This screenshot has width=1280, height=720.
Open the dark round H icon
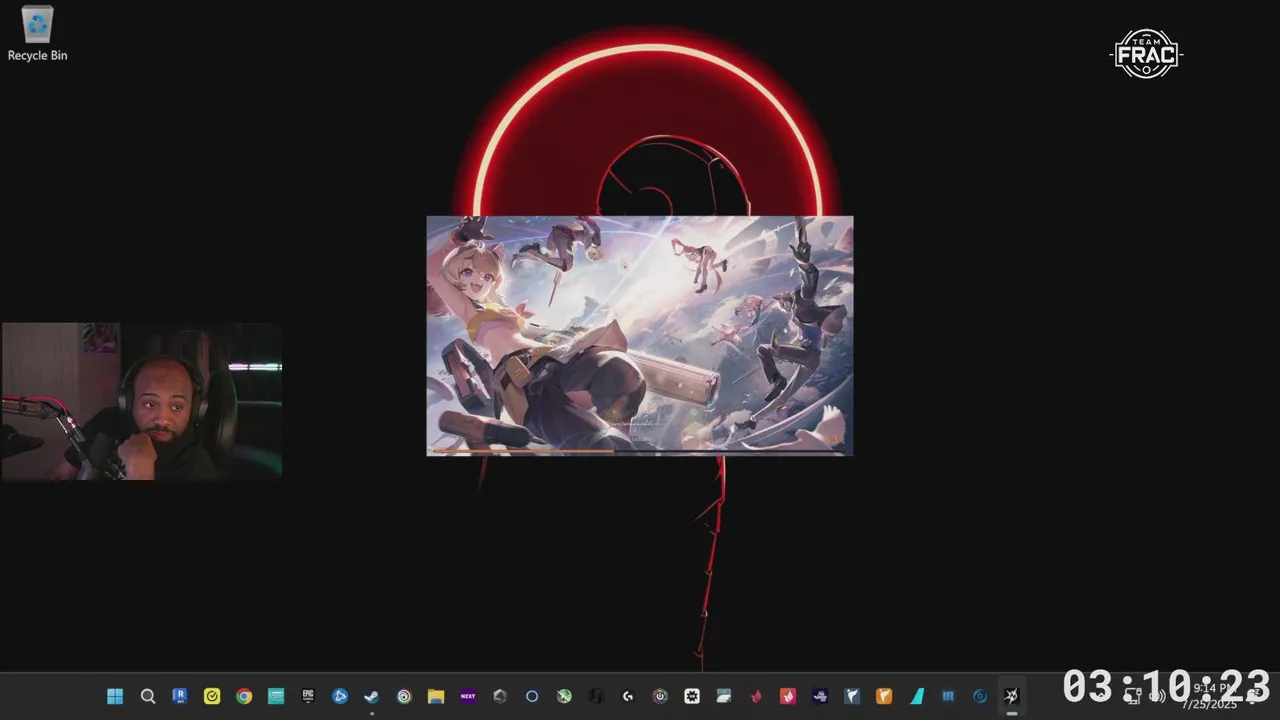596,696
